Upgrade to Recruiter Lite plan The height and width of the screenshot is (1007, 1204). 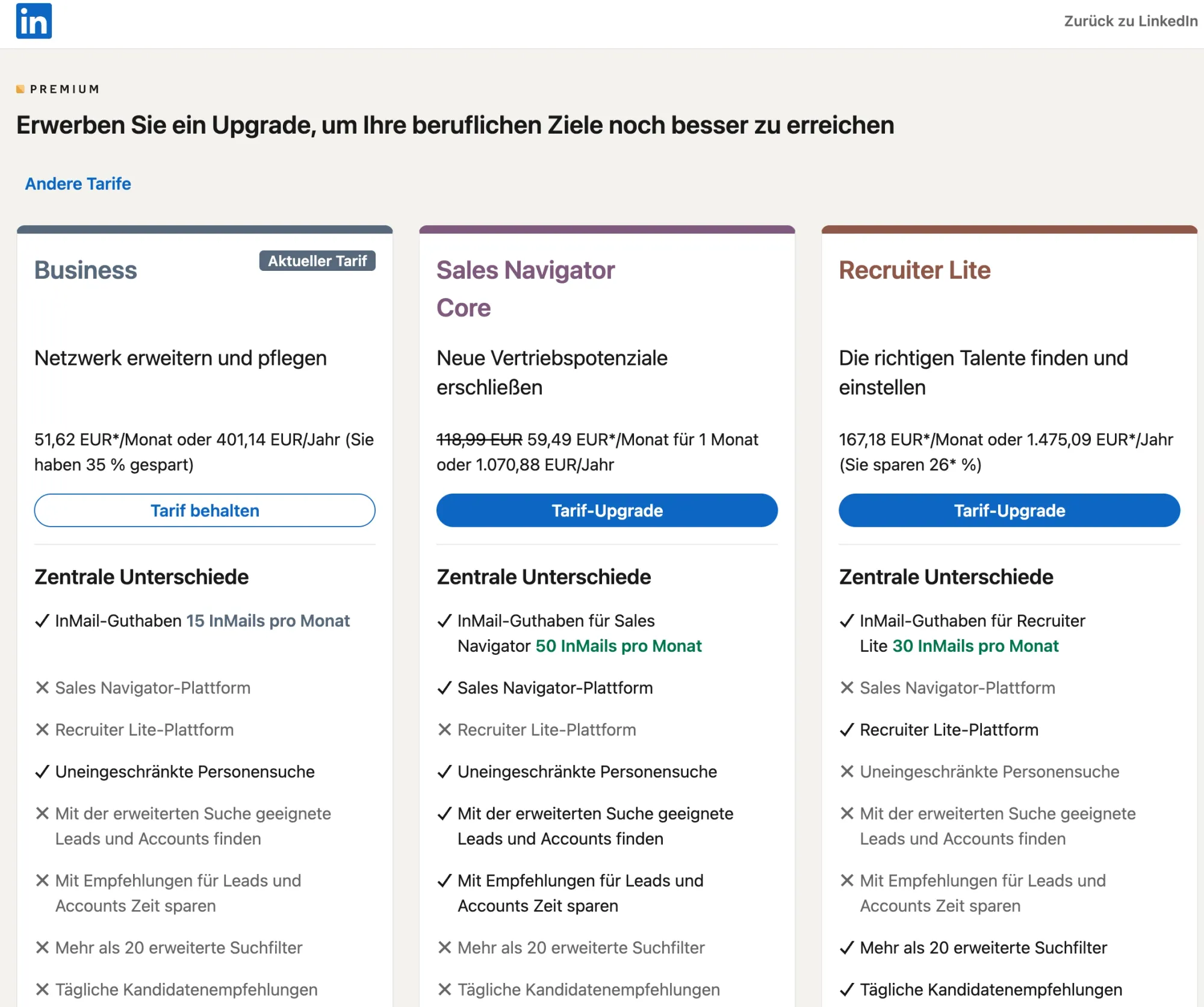click(x=1009, y=510)
